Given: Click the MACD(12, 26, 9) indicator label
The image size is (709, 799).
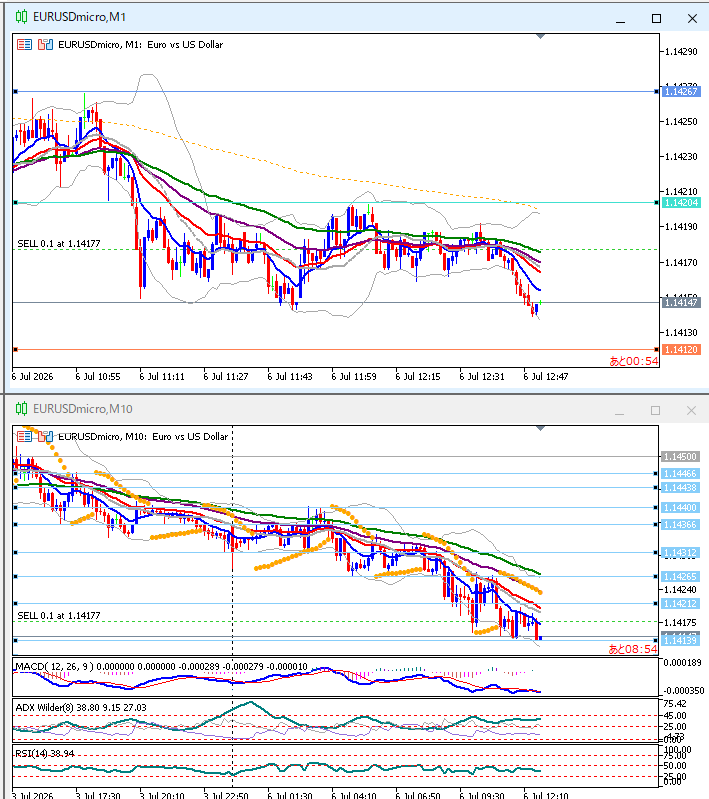Looking at the screenshot, I should (x=55, y=667).
